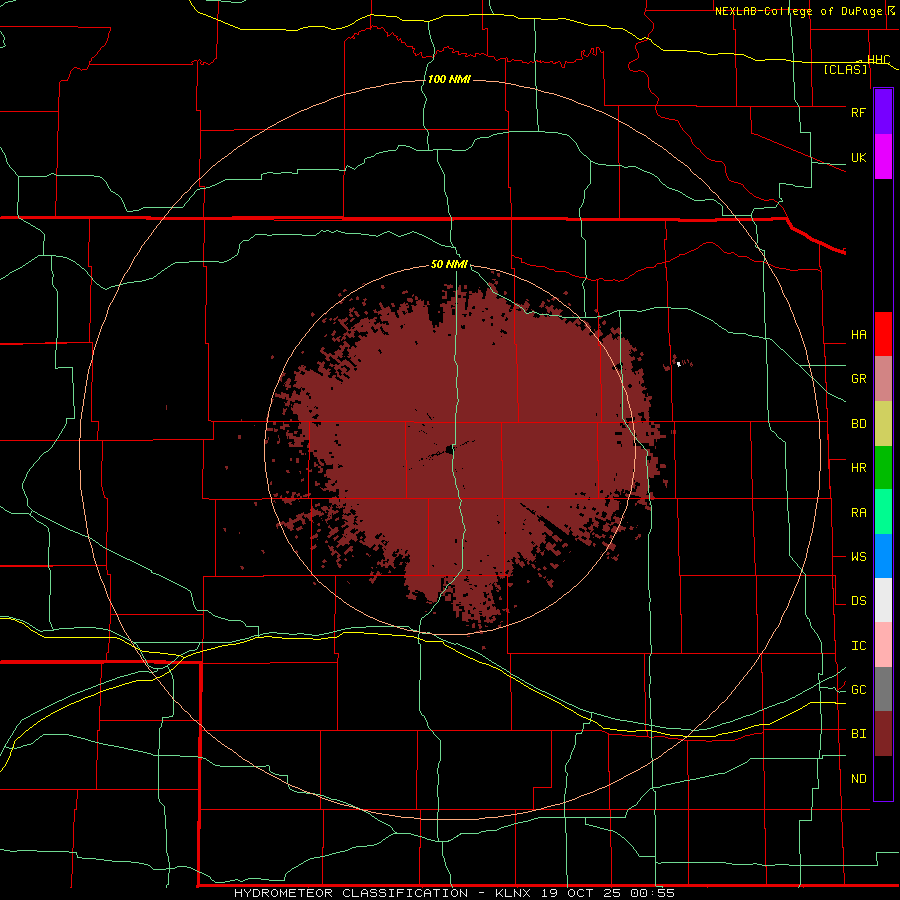Viewport: 900px width, 900px height.
Task: Click the red HA color swatch
Action: [883, 334]
